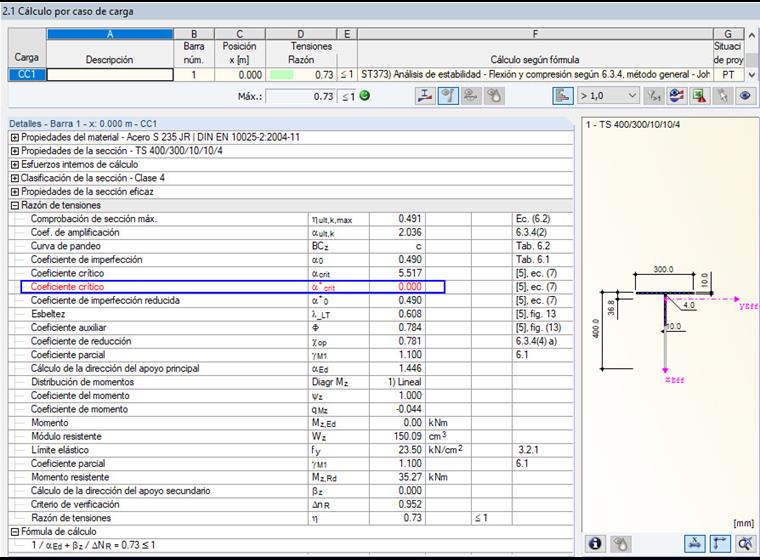Collapse the Fórmula de cálculo group

pyautogui.click(x=15, y=531)
